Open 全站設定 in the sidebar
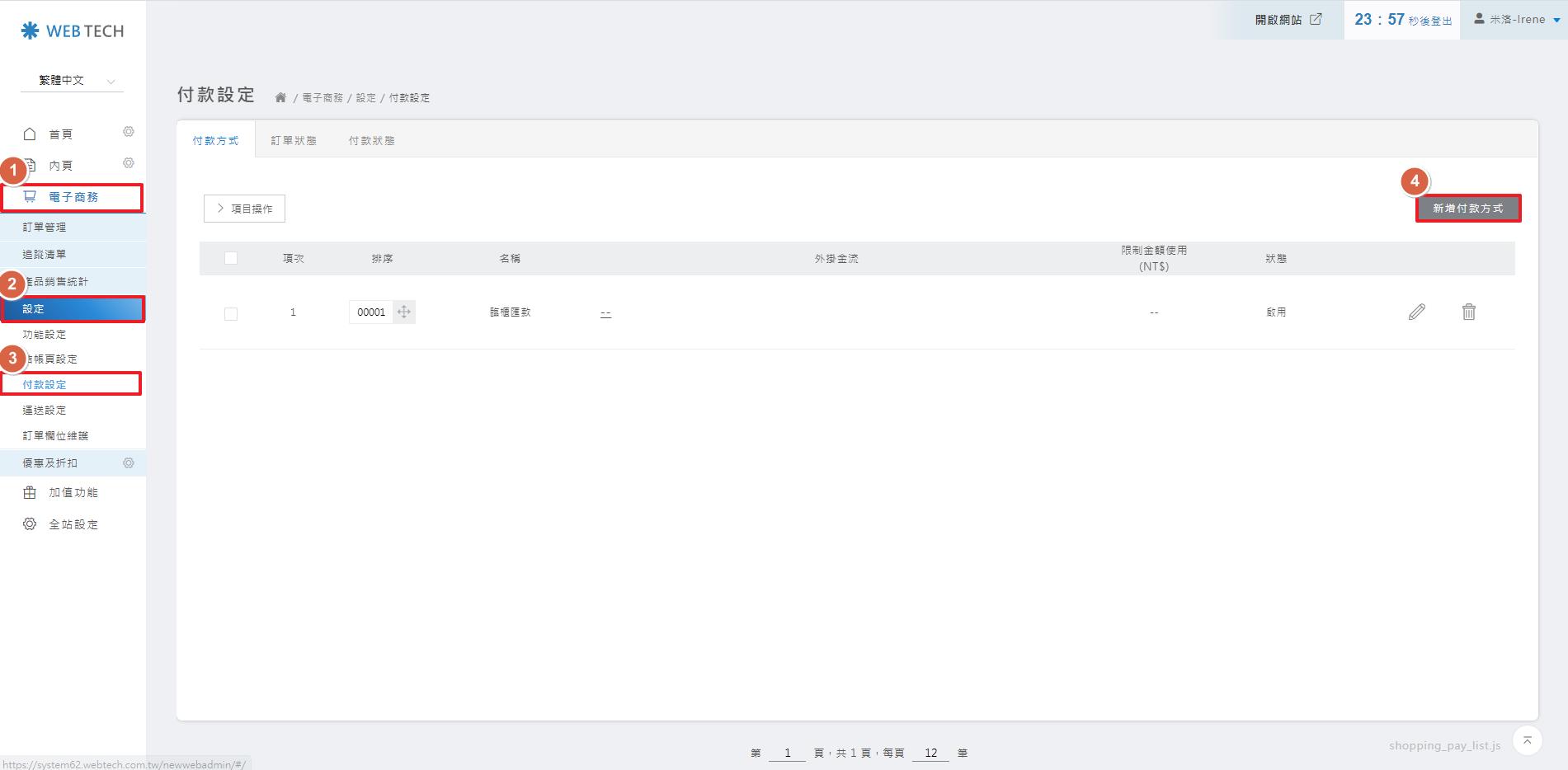 click(73, 524)
